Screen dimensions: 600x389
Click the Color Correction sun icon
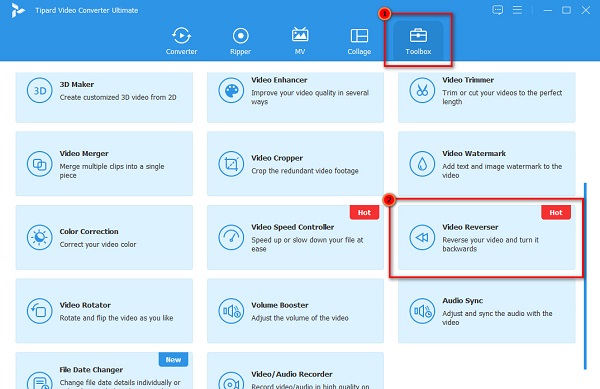39,237
